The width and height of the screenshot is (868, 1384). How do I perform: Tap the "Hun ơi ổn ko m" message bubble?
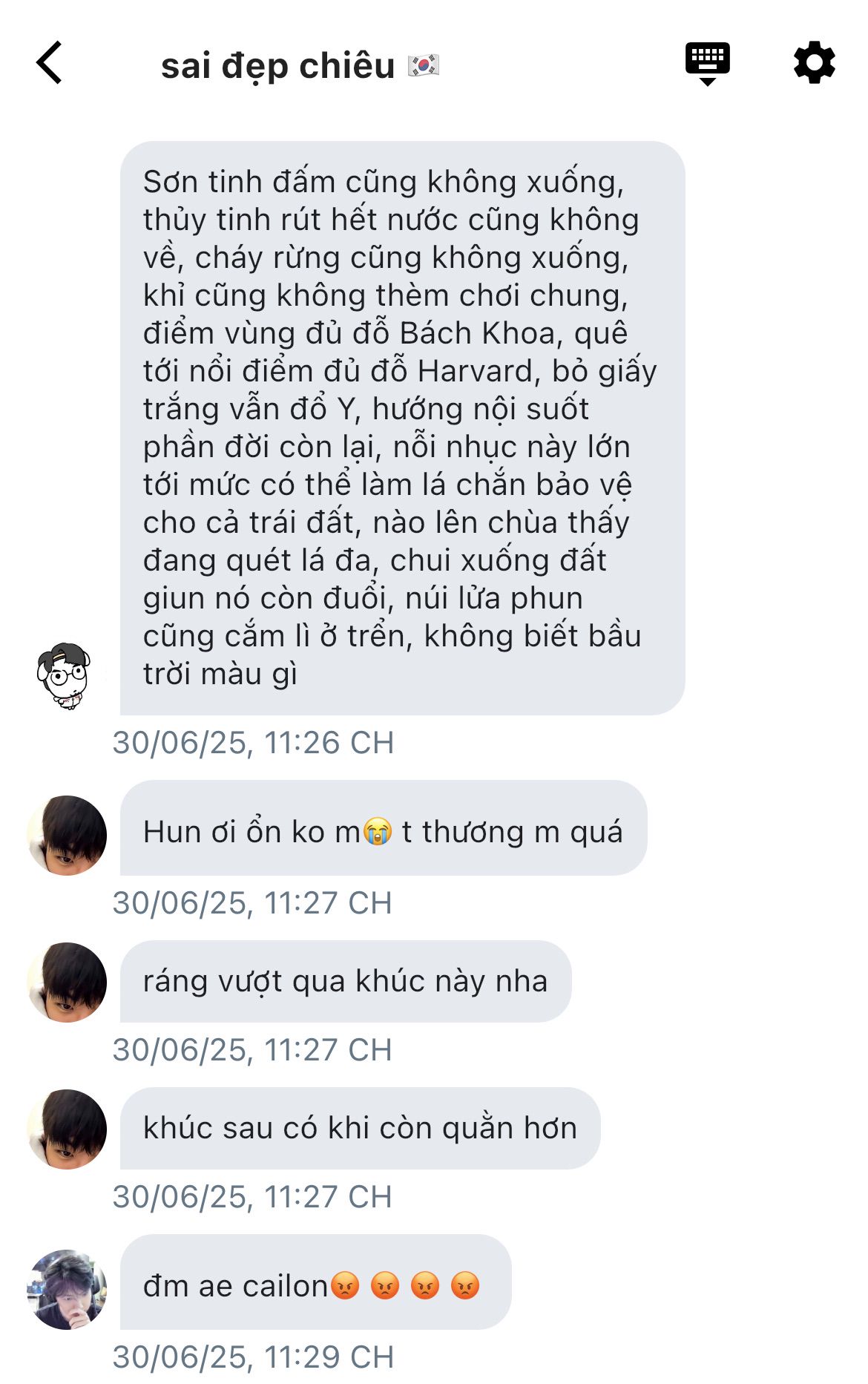[x=383, y=828]
